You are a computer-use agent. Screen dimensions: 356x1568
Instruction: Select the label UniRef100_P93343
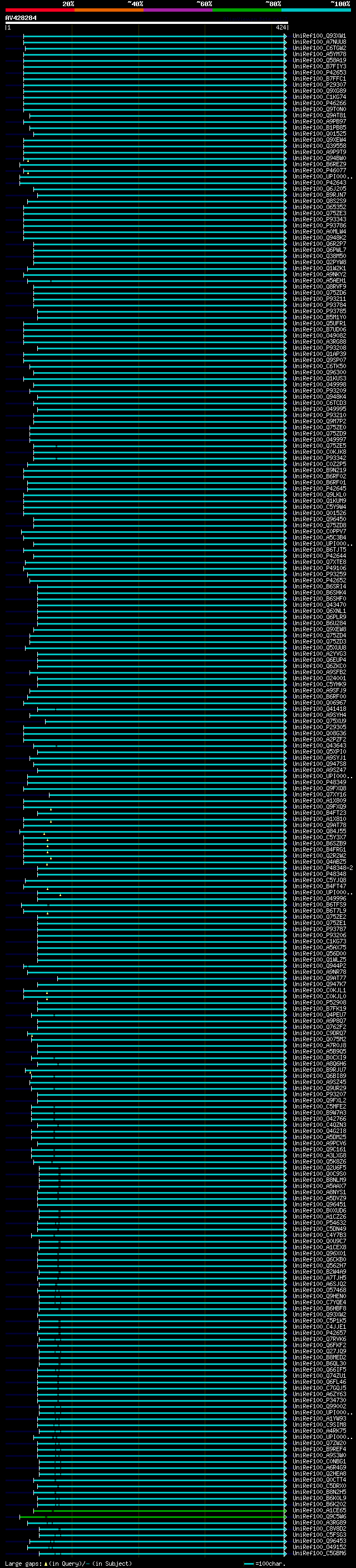click(319, 219)
